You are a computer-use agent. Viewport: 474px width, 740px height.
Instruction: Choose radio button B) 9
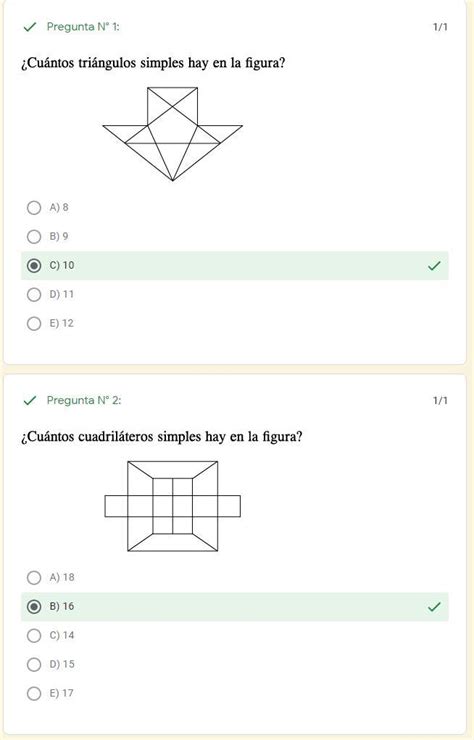pos(34,236)
